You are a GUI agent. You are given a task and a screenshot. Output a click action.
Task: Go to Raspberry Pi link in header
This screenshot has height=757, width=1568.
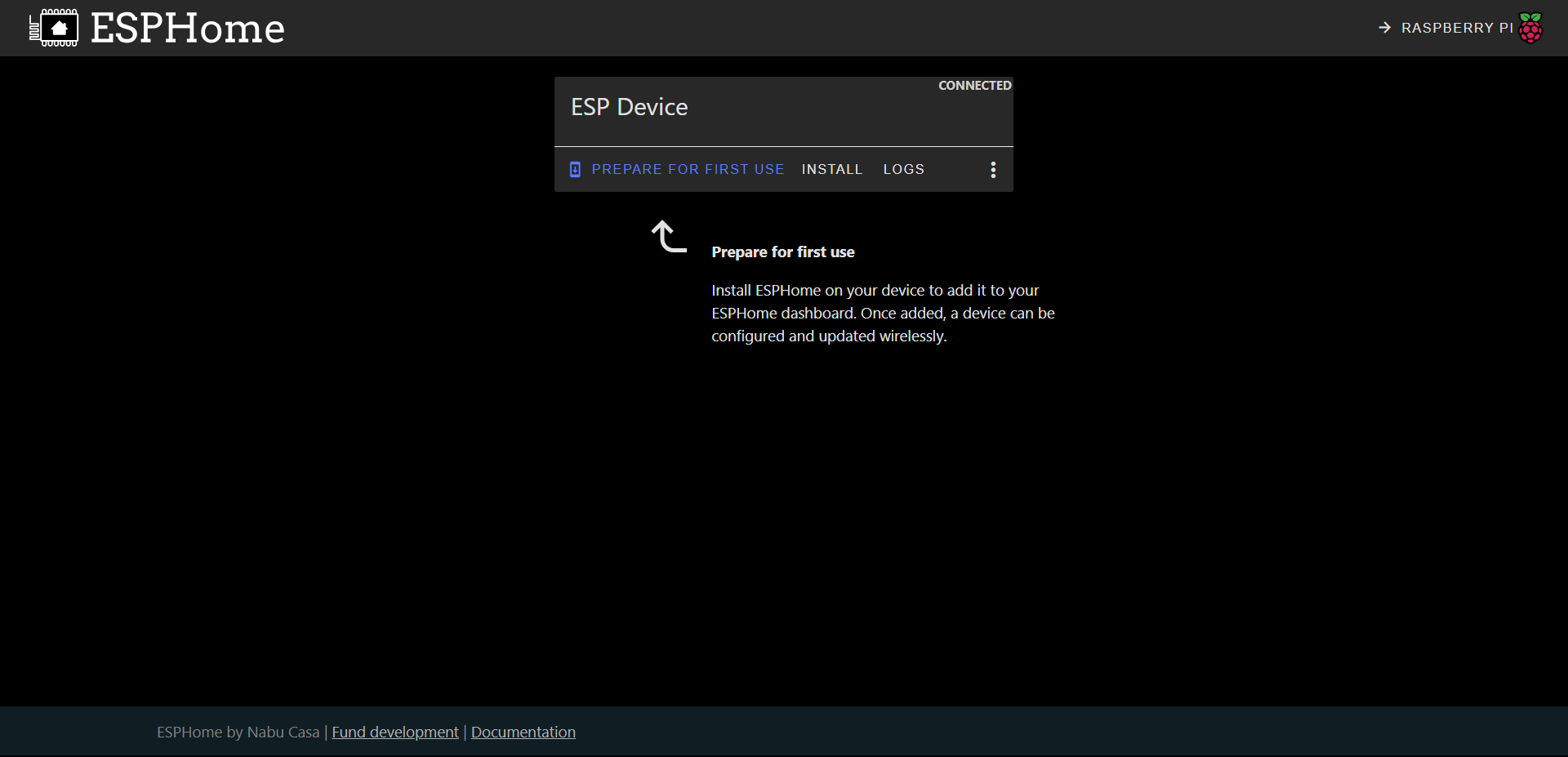tap(1460, 28)
